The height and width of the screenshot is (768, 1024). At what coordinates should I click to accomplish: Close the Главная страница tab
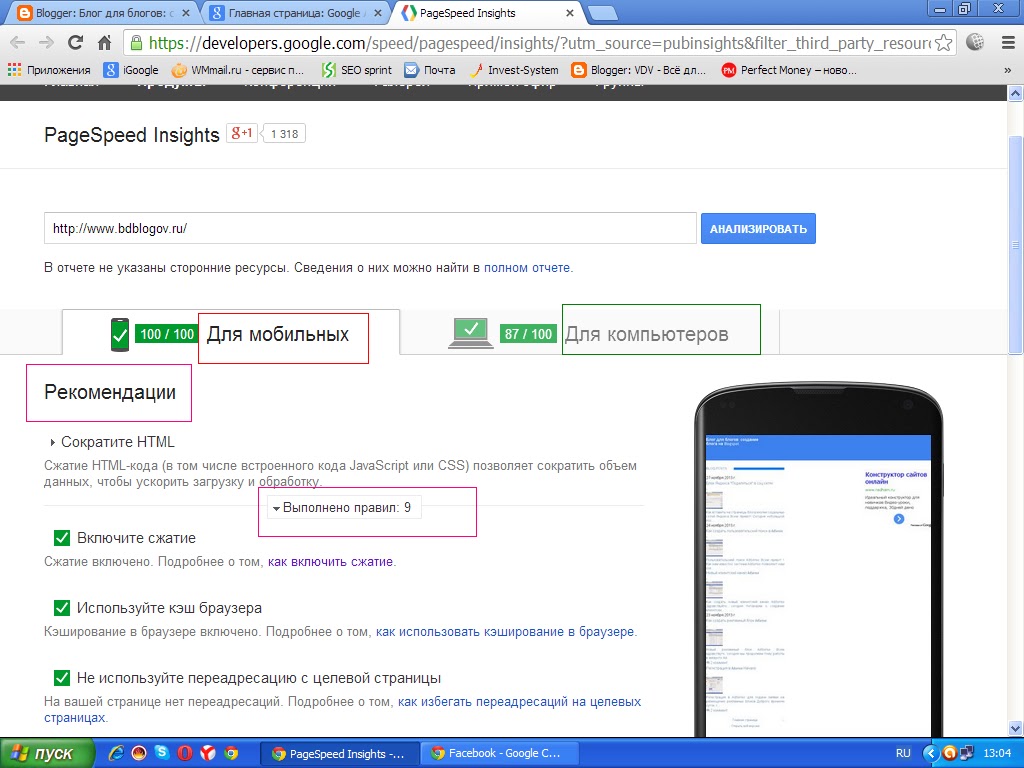(x=377, y=13)
